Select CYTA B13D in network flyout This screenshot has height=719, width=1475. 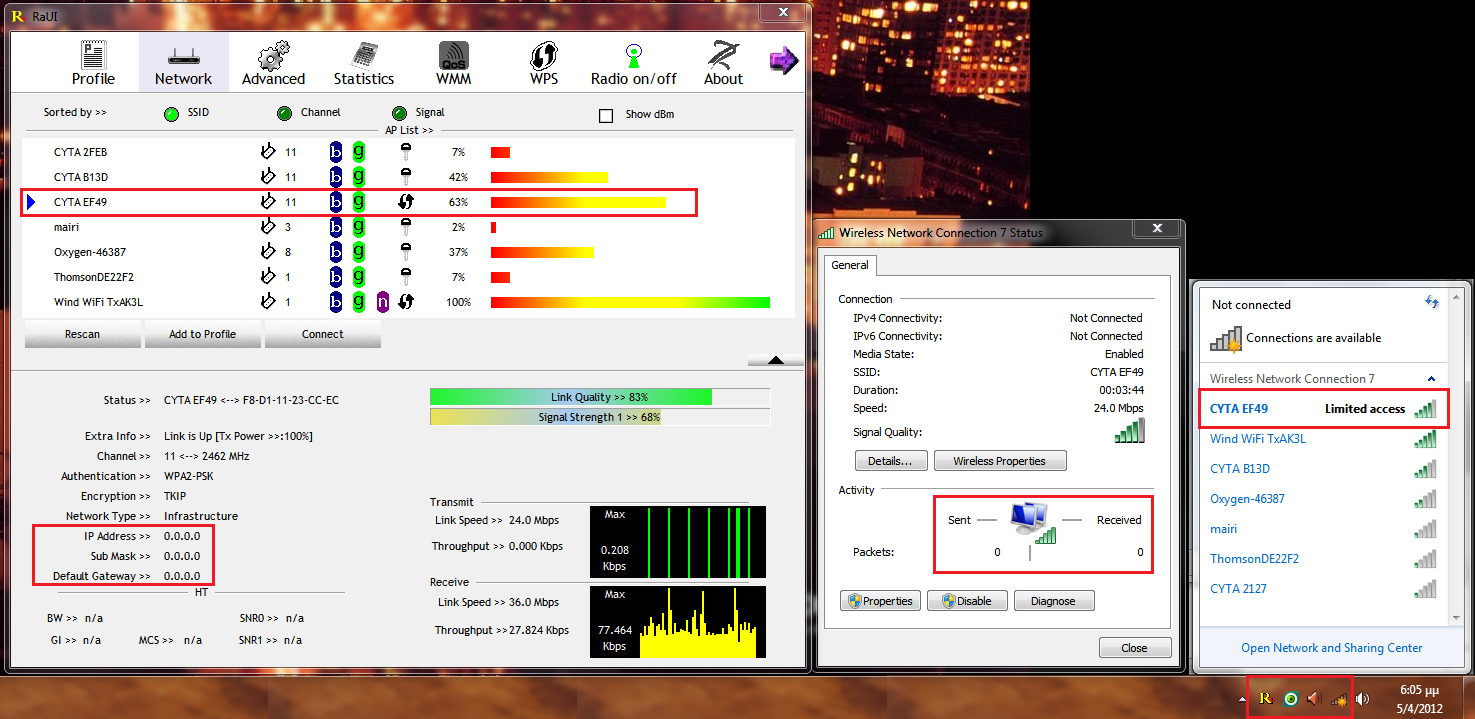tap(1324, 469)
